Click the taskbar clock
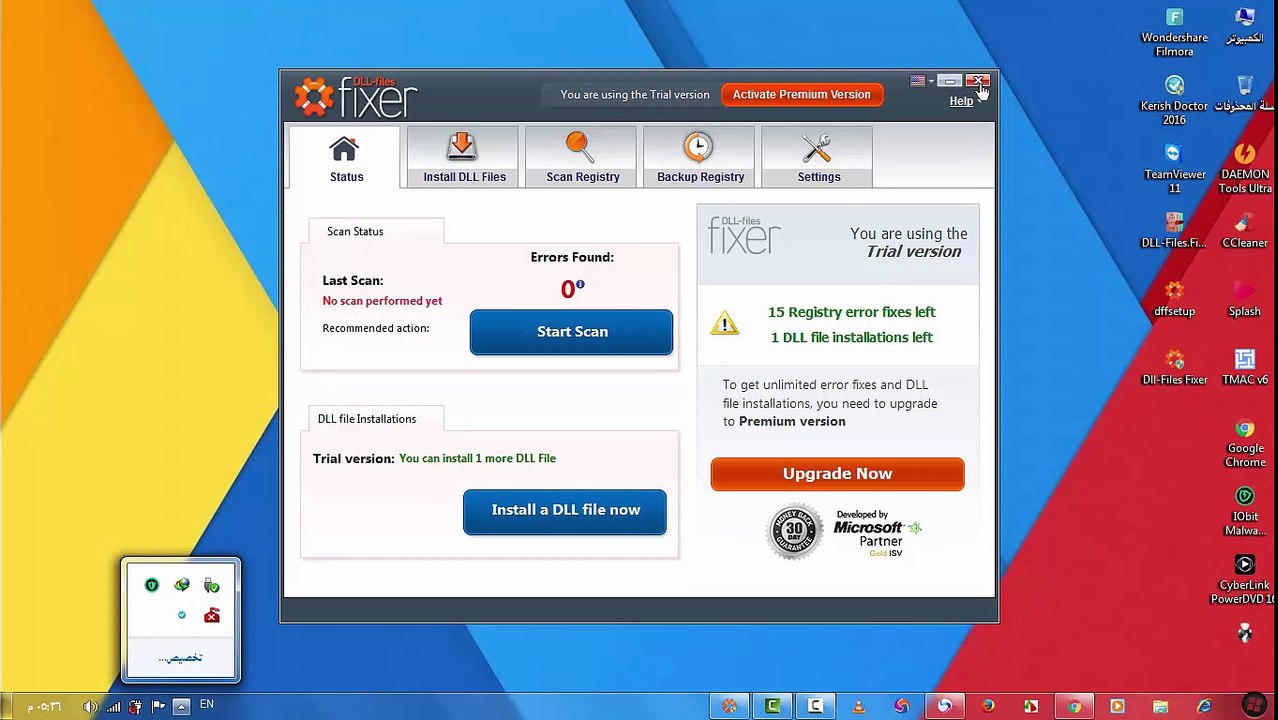The image size is (1278, 720). [x=44, y=707]
